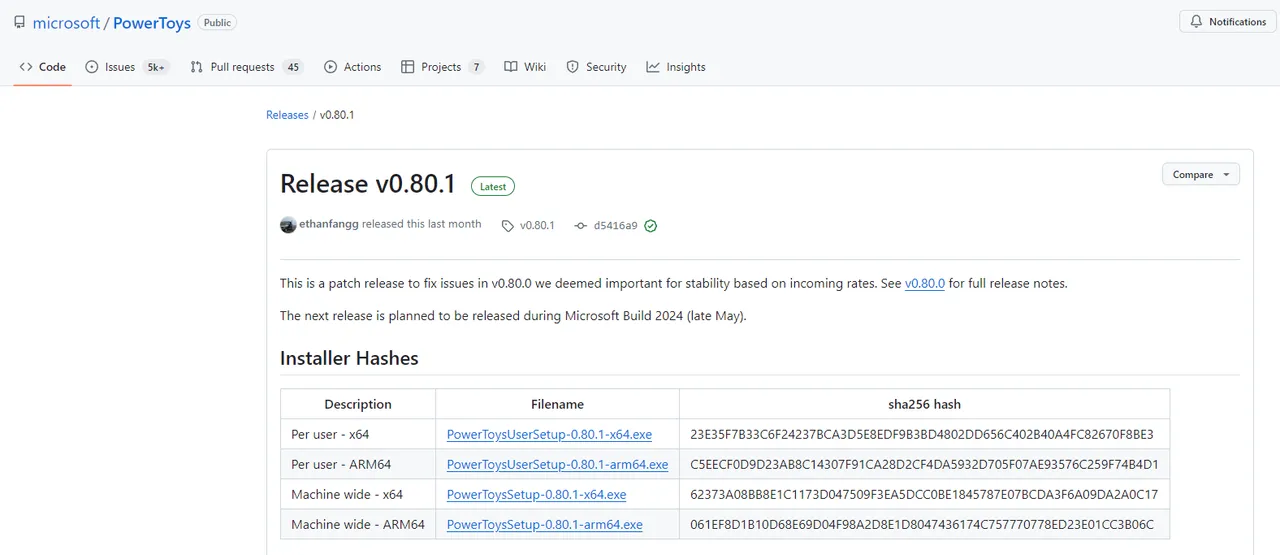Download PowerToysUserSetup-0.80.1-arm64.exe
Viewport: 1280px width, 555px height.
tap(557, 465)
